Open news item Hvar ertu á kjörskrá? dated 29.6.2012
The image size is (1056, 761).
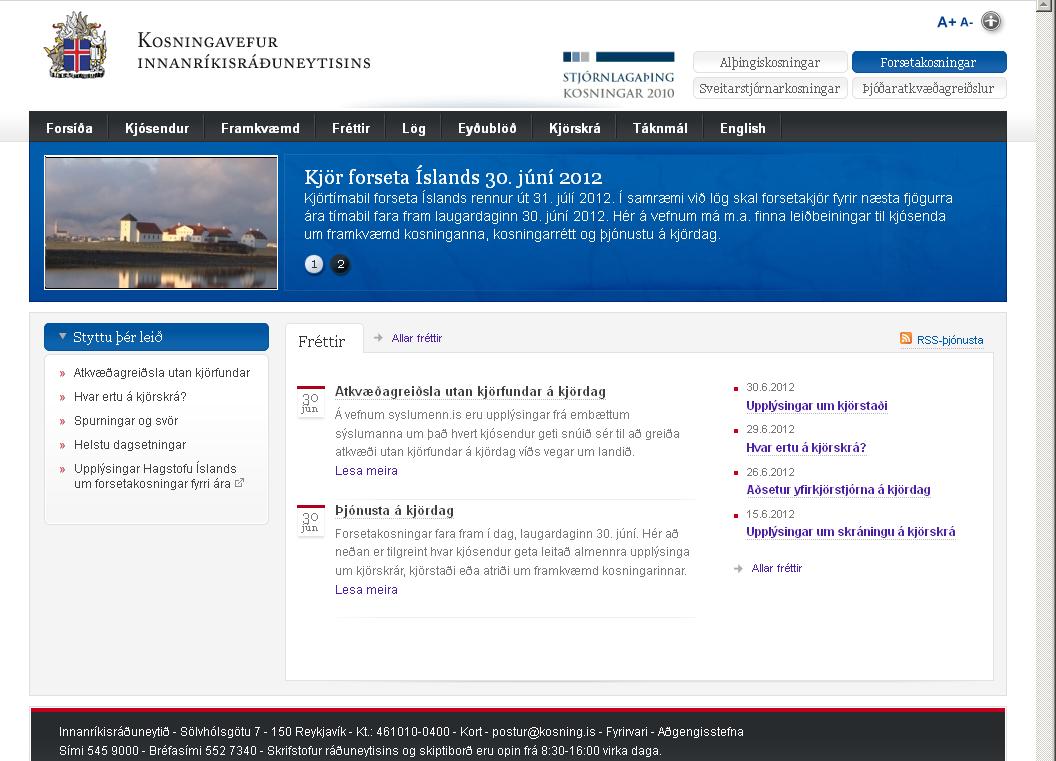coord(806,448)
